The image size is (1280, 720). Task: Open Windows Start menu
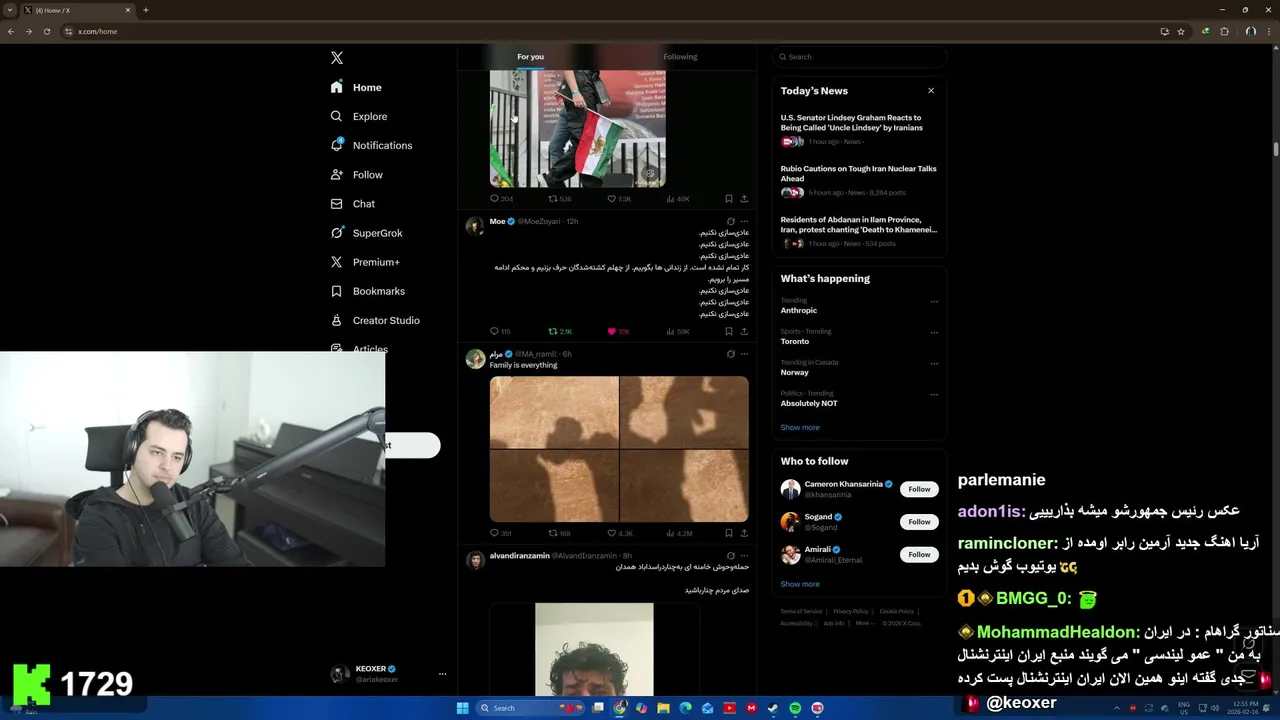pos(462,708)
